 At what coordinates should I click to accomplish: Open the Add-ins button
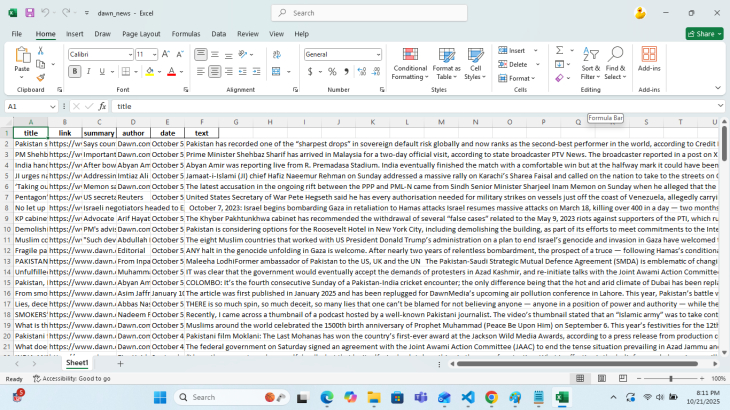tap(649, 60)
